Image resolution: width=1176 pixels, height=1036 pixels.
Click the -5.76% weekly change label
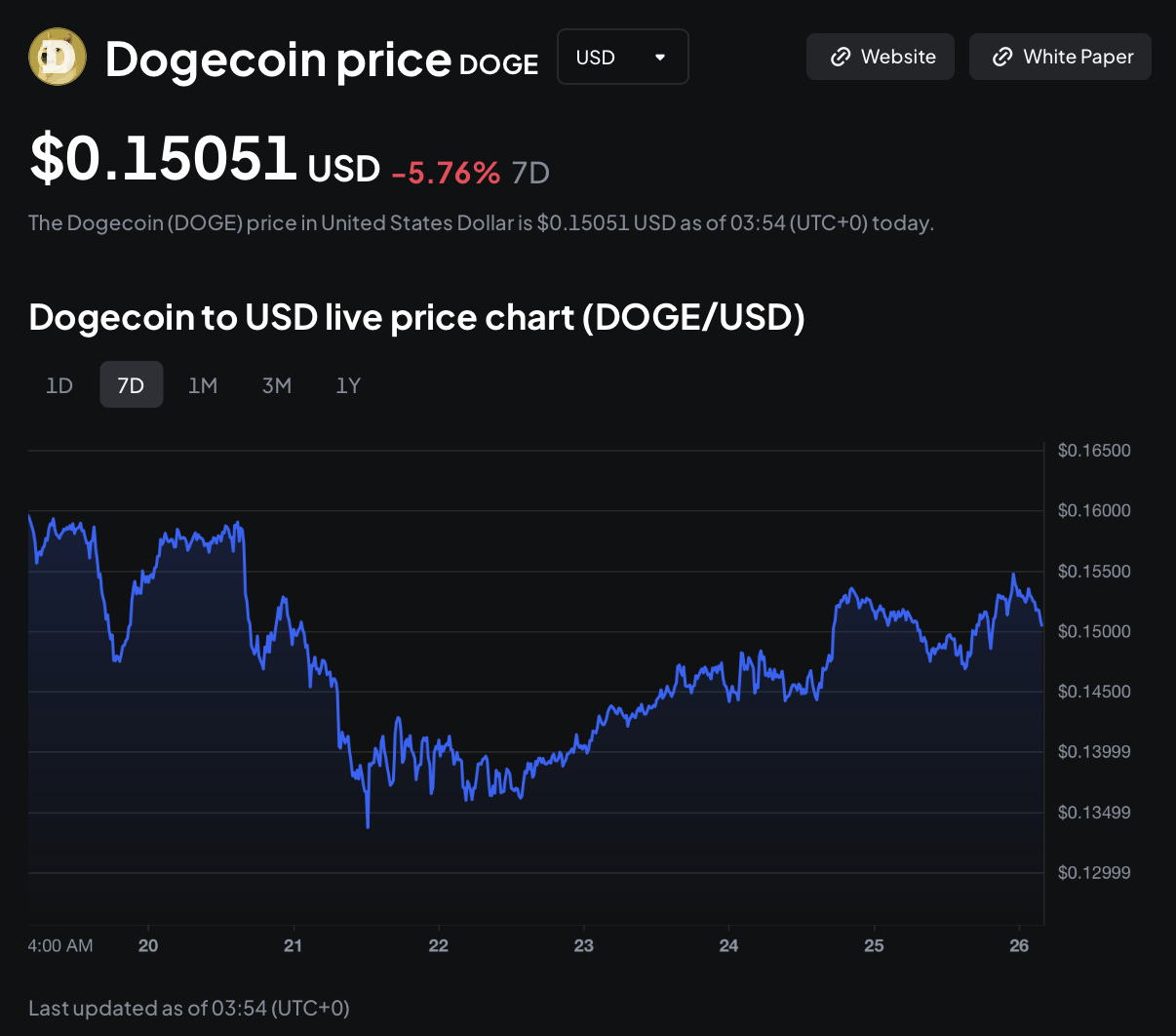446,173
